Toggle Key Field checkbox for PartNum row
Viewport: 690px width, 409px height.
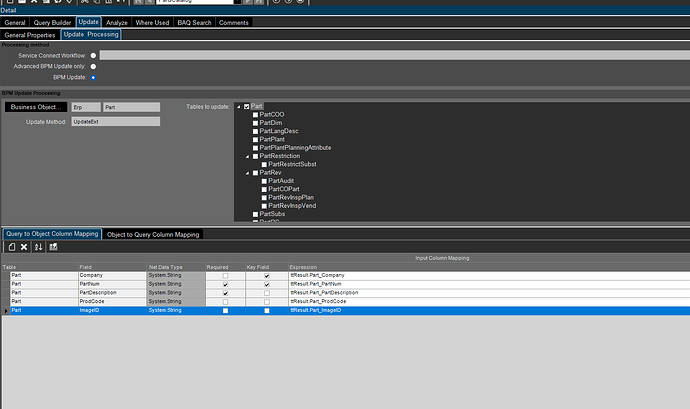click(267, 284)
